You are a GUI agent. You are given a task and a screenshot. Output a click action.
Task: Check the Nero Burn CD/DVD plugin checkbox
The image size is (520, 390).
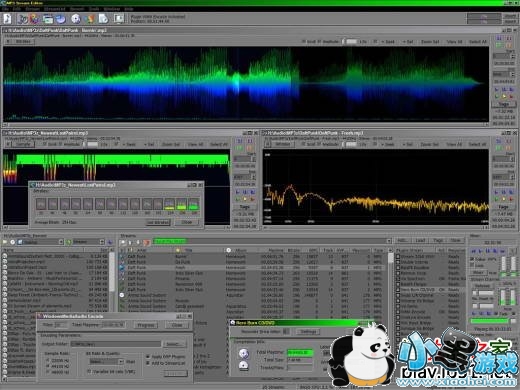[x=398, y=290]
